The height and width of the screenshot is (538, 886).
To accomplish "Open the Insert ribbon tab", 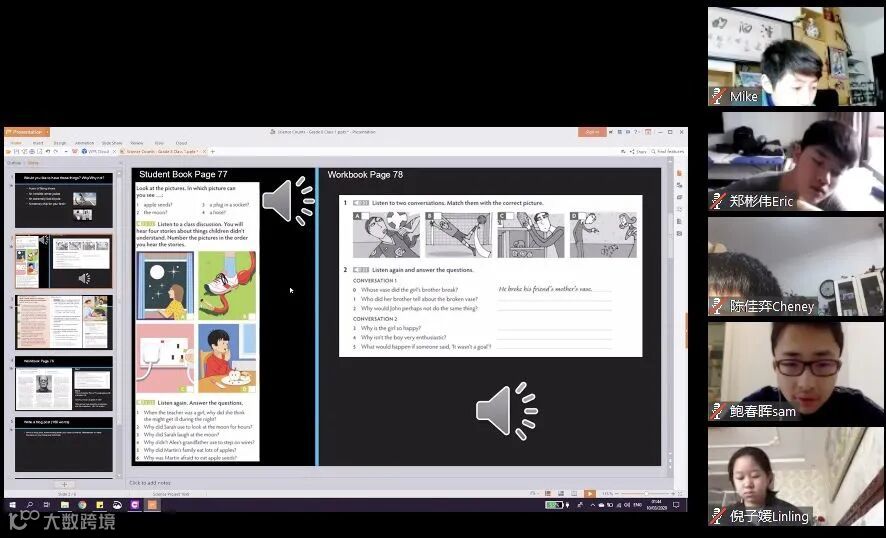I will coord(38,143).
